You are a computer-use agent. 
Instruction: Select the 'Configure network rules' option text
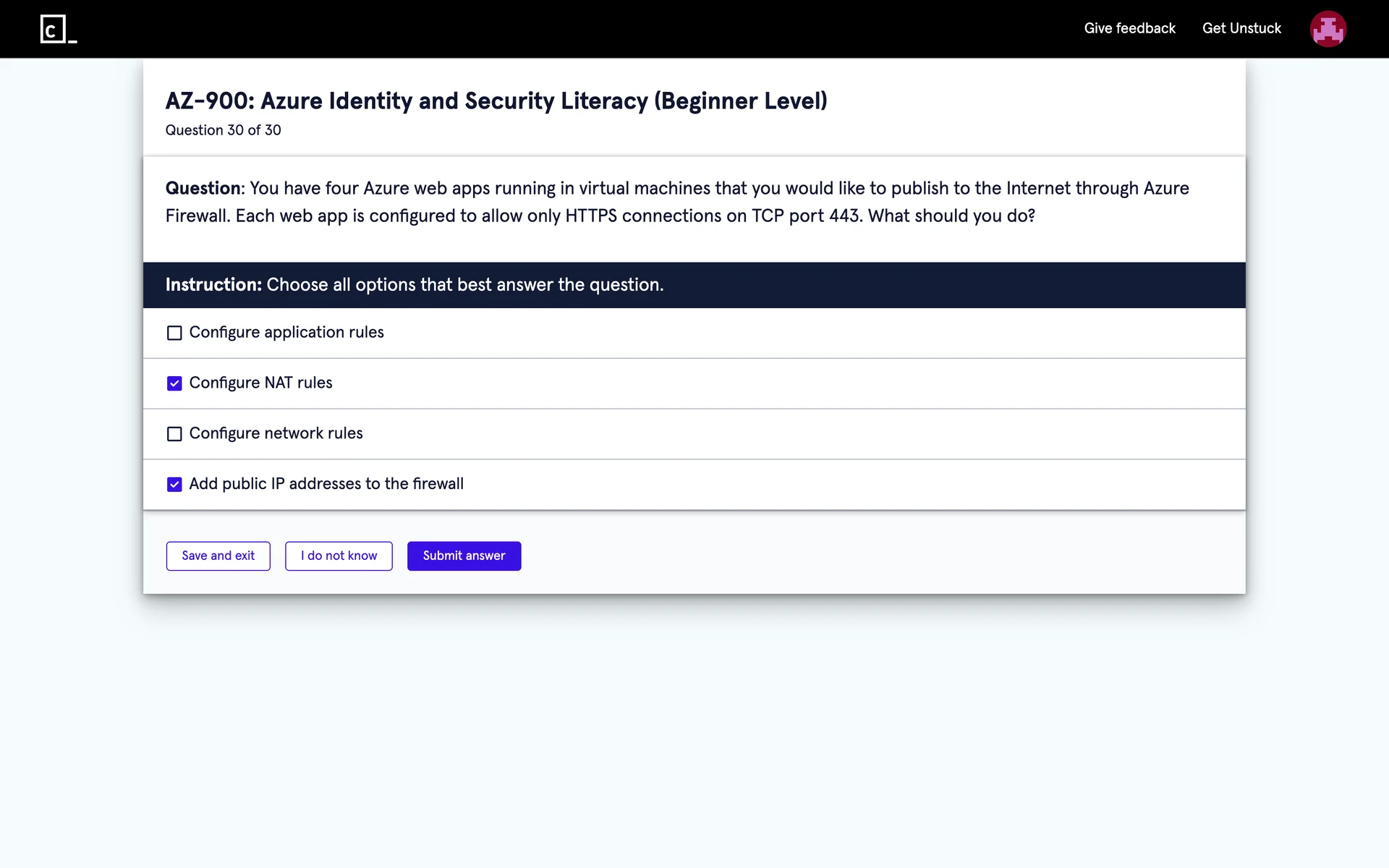point(276,433)
